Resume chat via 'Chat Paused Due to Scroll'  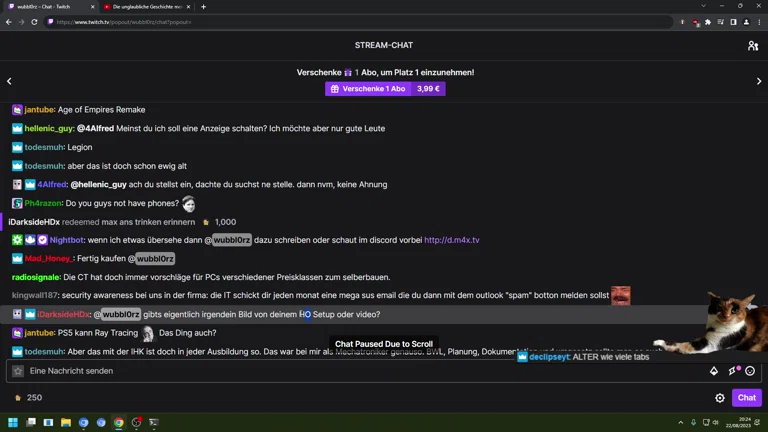tap(384, 344)
